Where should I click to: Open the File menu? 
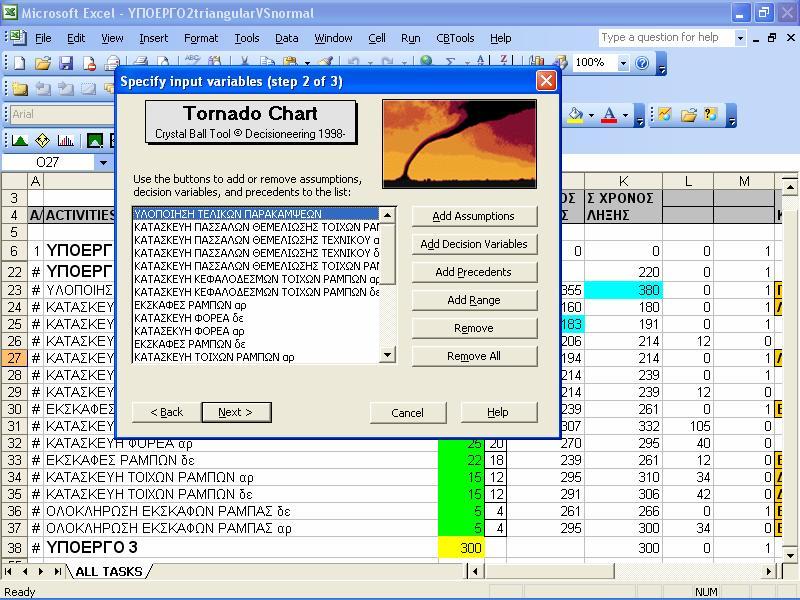(43, 38)
